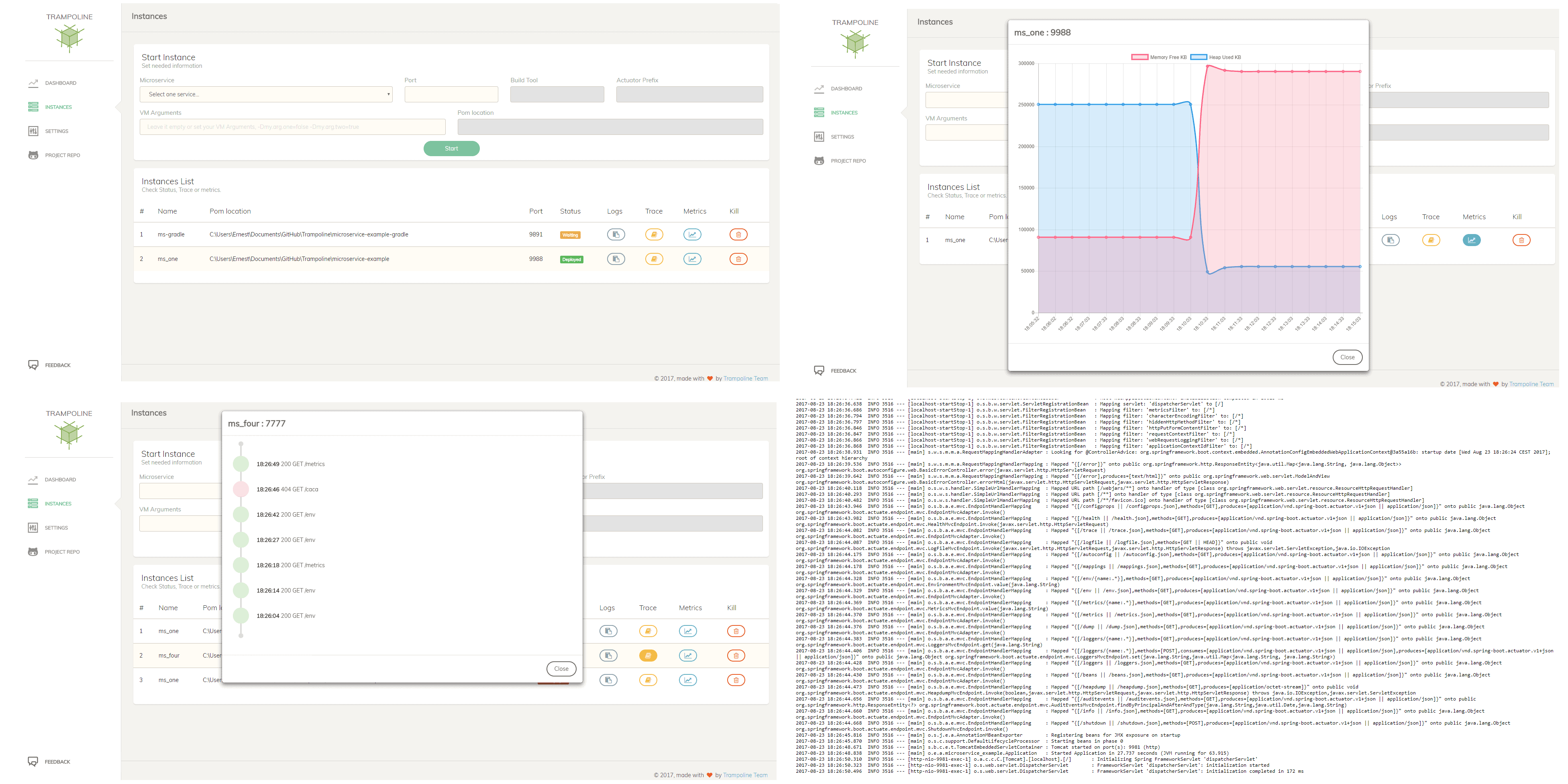Screen dimensions: 1568x784
Task: Close the ms_one : 9988 metrics dialog
Action: [1347, 357]
